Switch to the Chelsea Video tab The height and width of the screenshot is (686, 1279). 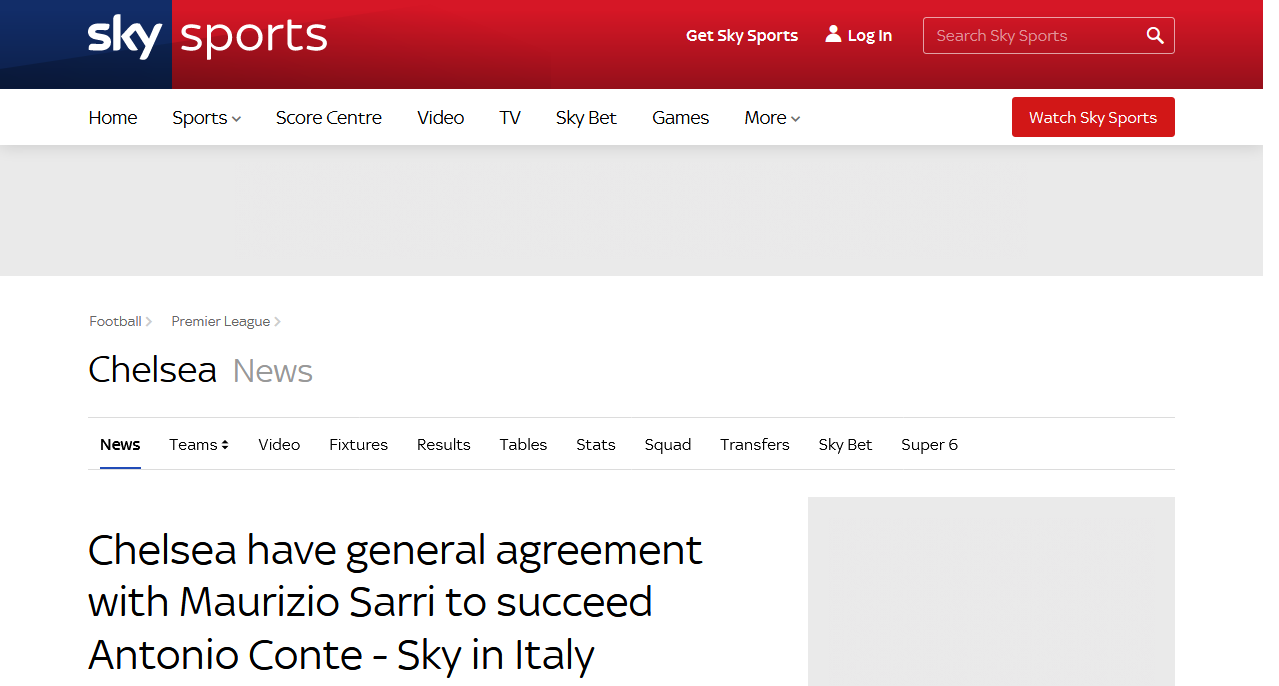[279, 444]
